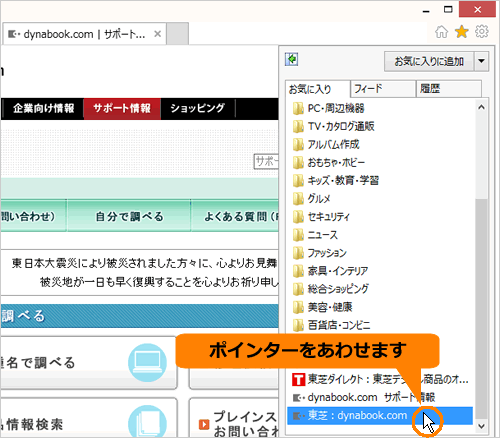Screen dimensions: 500x438
Task: Open the PC・周辺機器 favorites folder
Action: 328,108
